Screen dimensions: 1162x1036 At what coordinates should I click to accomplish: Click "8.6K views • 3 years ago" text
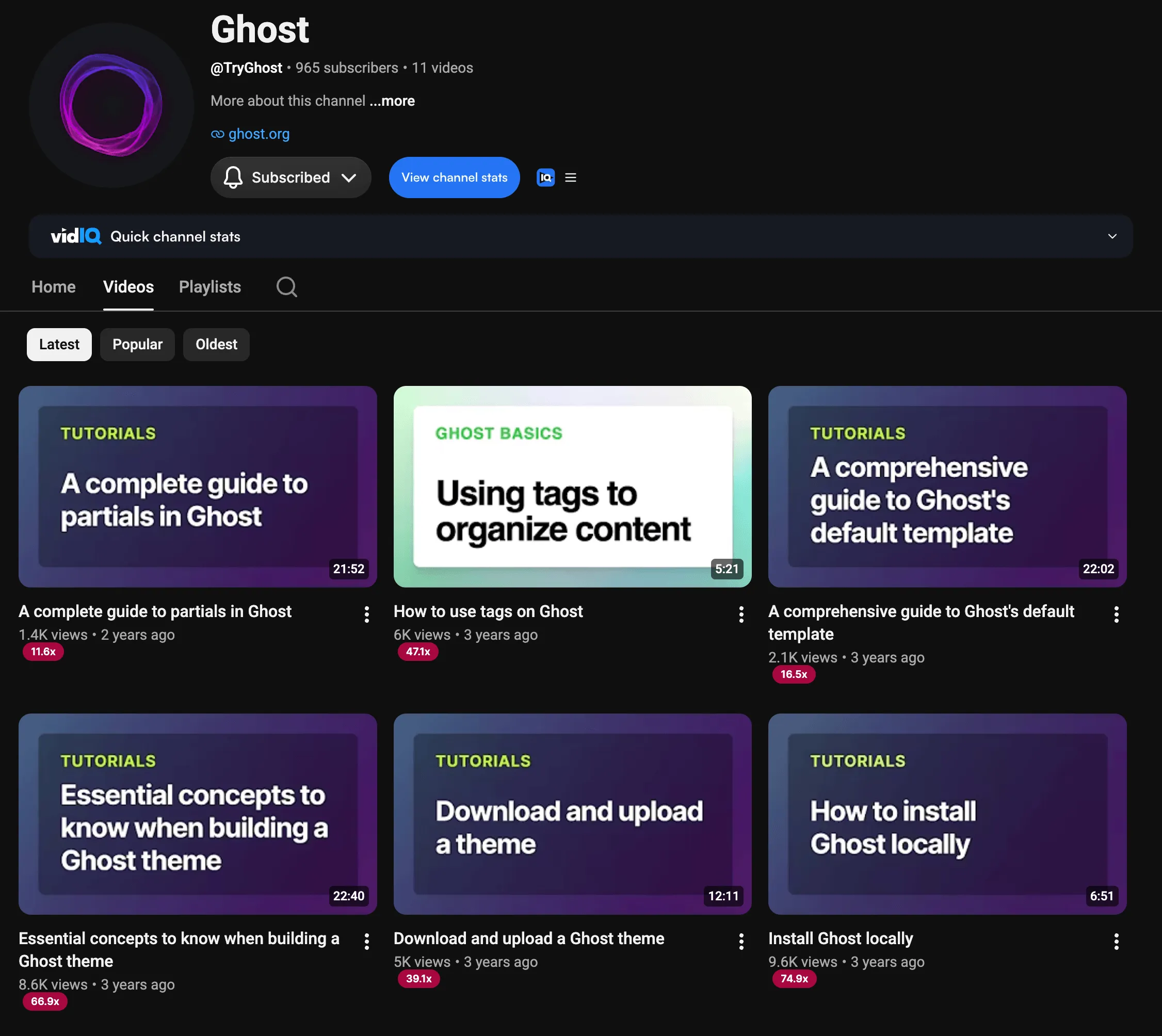97,985
